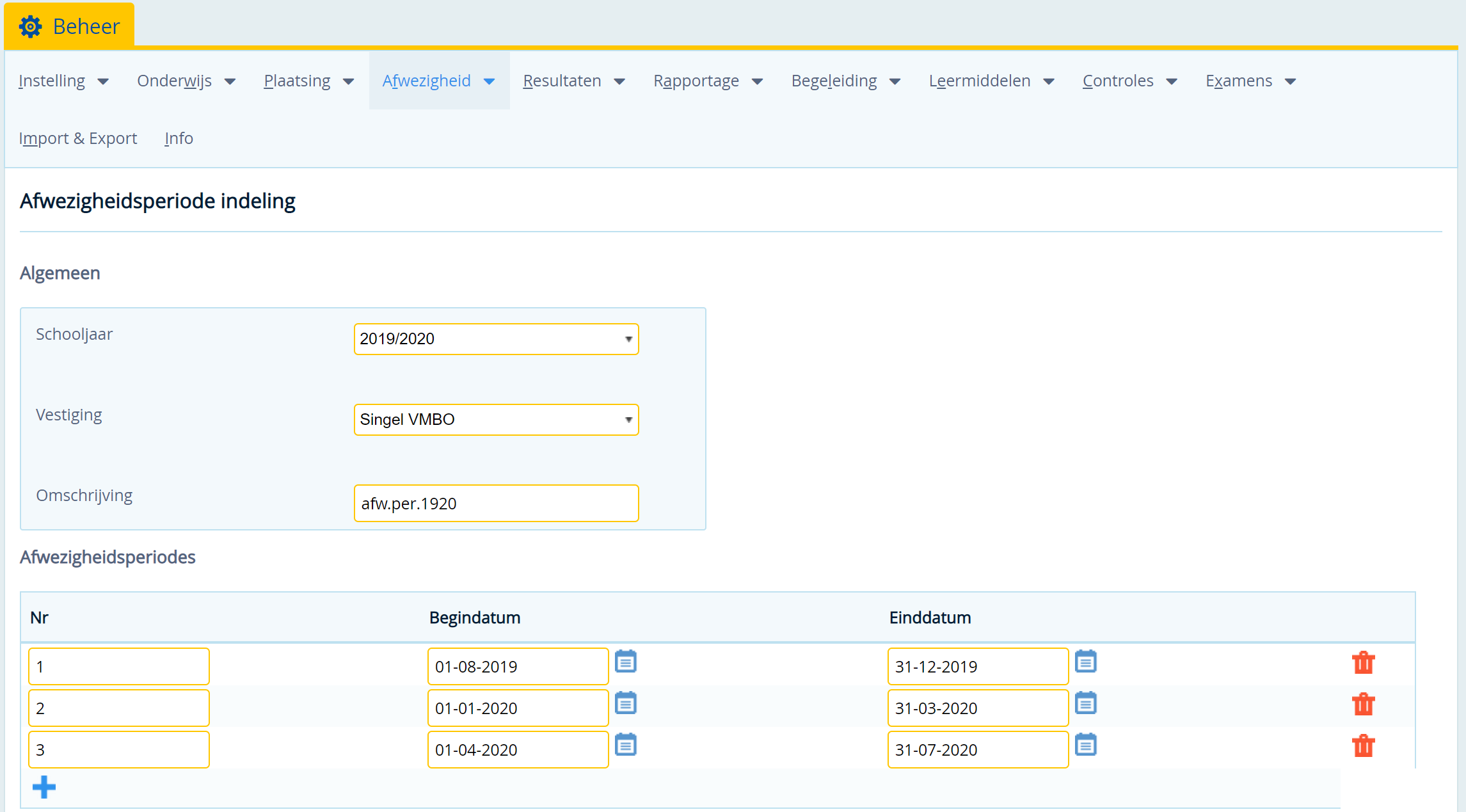This screenshot has height=812, width=1466.
Task: Add a new period with plus icon
Action: pyautogui.click(x=44, y=787)
